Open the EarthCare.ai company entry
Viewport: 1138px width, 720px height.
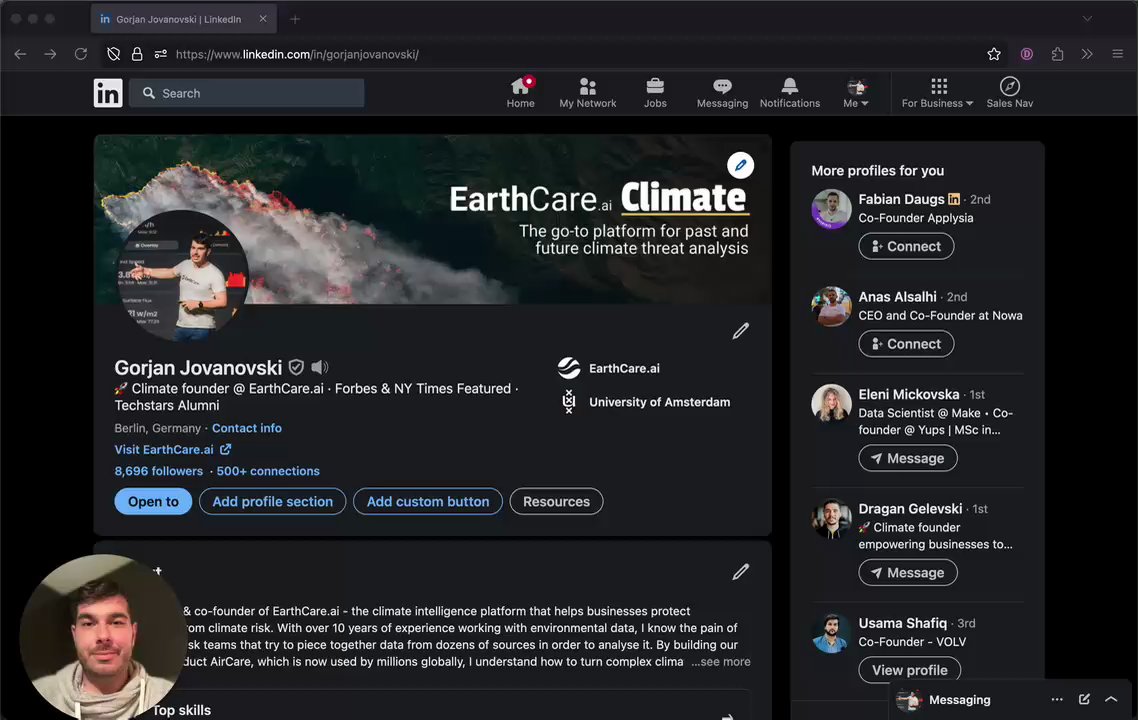[x=609, y=368]
